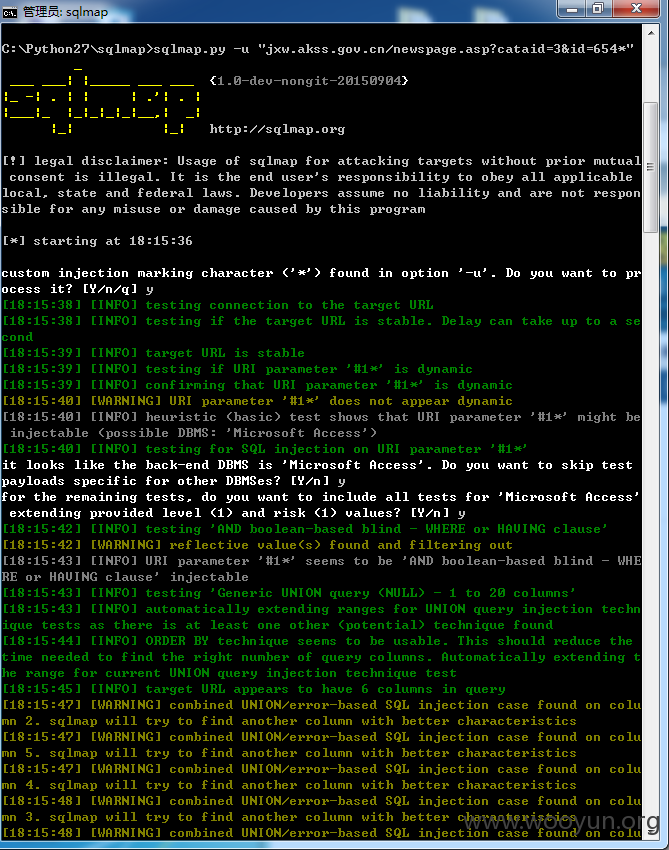
Task: Click the '[!] legal disclaimer' line
Action: click(x=321, y=161)
